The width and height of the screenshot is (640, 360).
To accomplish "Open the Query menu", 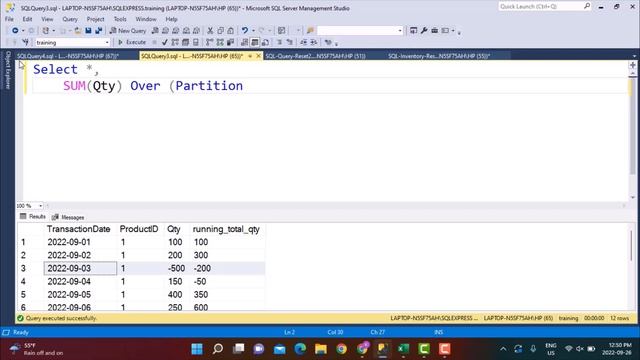I will pos(70,19).
